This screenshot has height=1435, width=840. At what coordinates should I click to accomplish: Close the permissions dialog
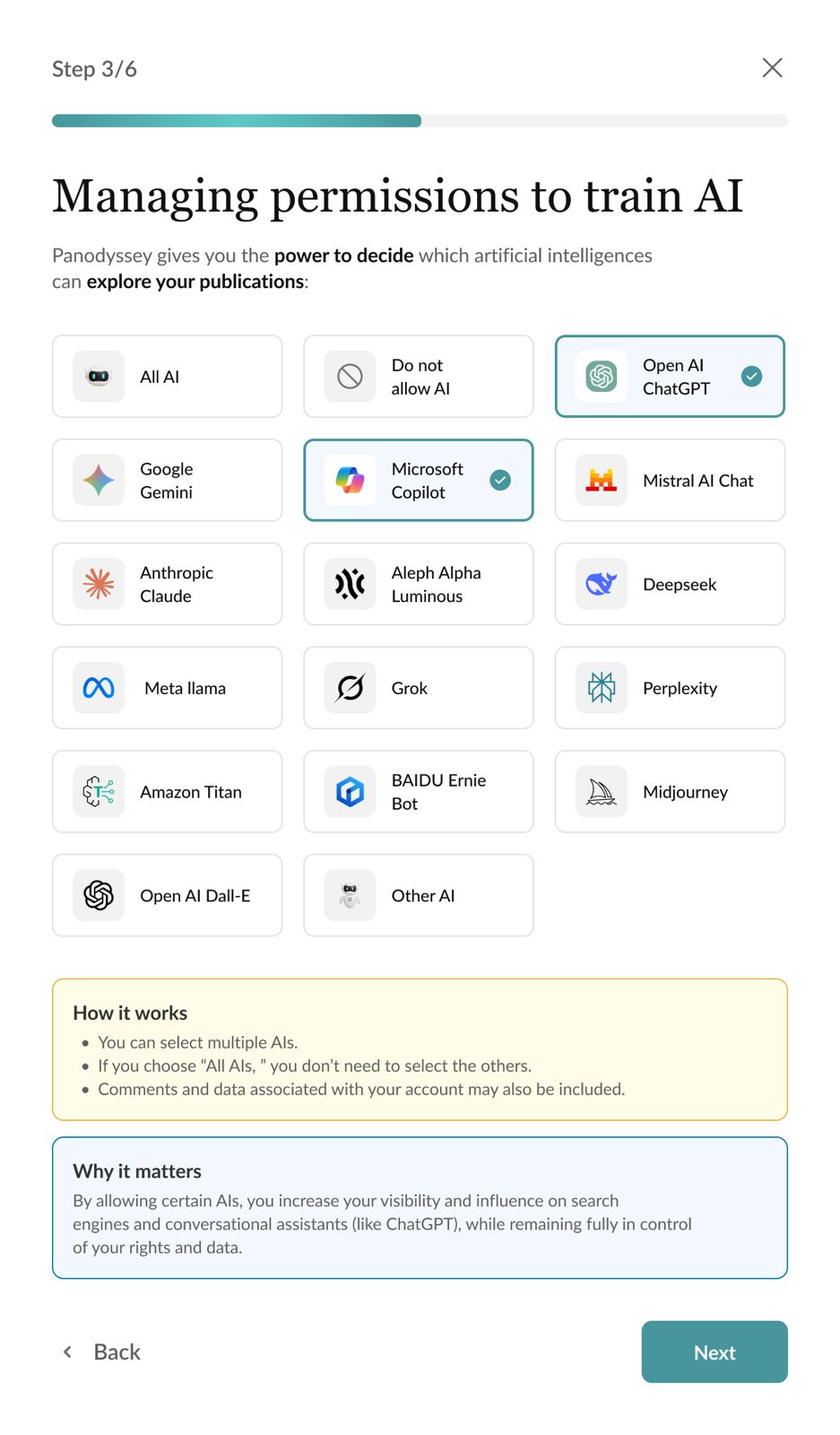pos(772,68)
